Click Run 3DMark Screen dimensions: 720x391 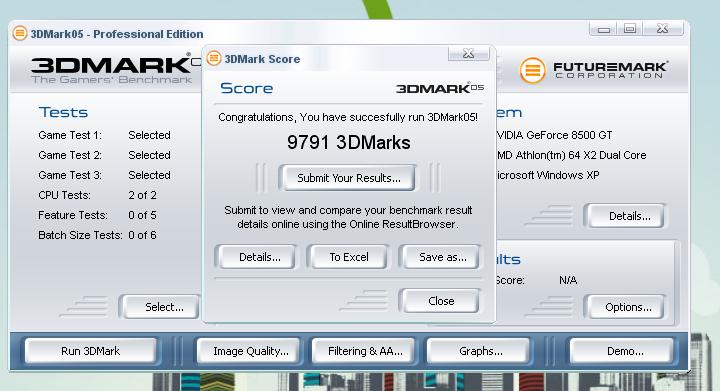click(90, 351)
